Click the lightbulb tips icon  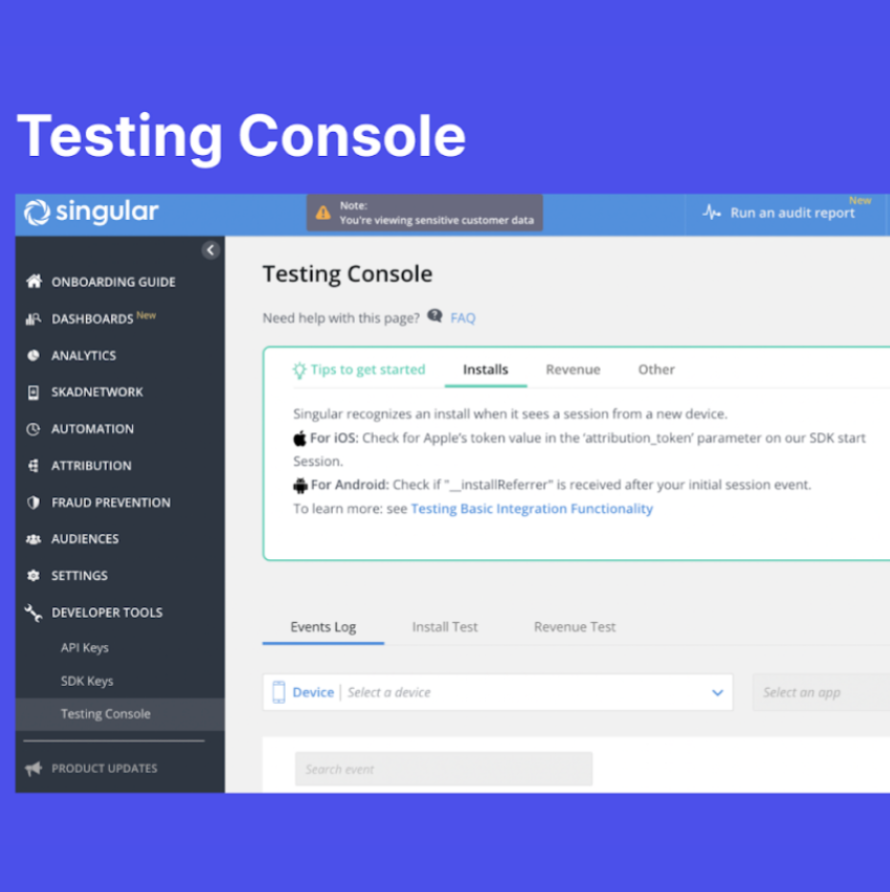299,370
